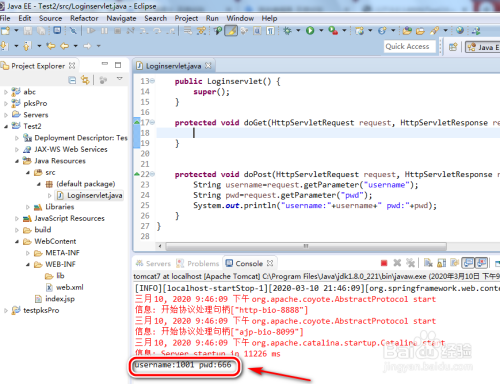Screen dimensions: 500x384
Task: Open the External Tools dropdown arrow
Action: click(344, 31)
